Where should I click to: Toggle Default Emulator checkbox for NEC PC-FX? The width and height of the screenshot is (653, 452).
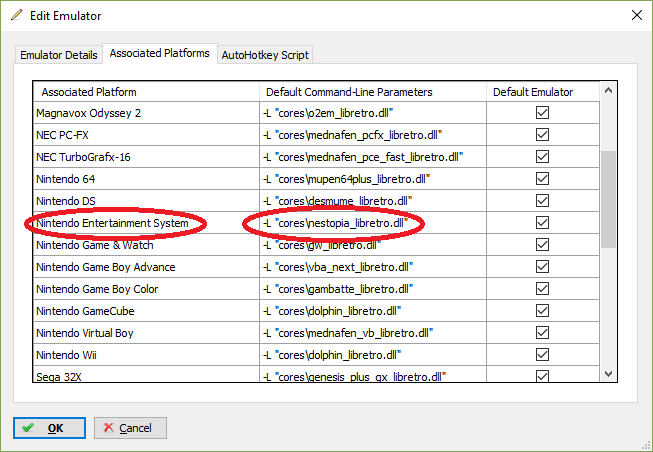(542, 135)
